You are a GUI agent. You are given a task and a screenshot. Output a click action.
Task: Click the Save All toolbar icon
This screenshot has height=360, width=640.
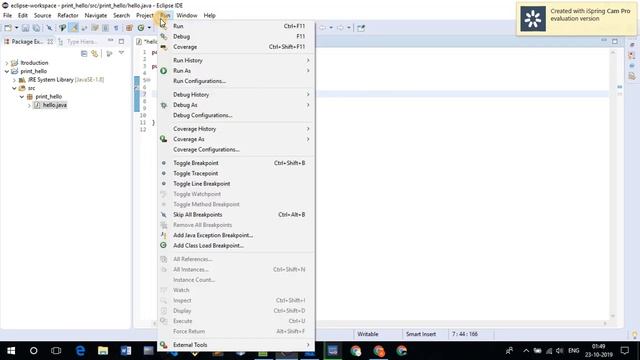click(x=36, y=28)
